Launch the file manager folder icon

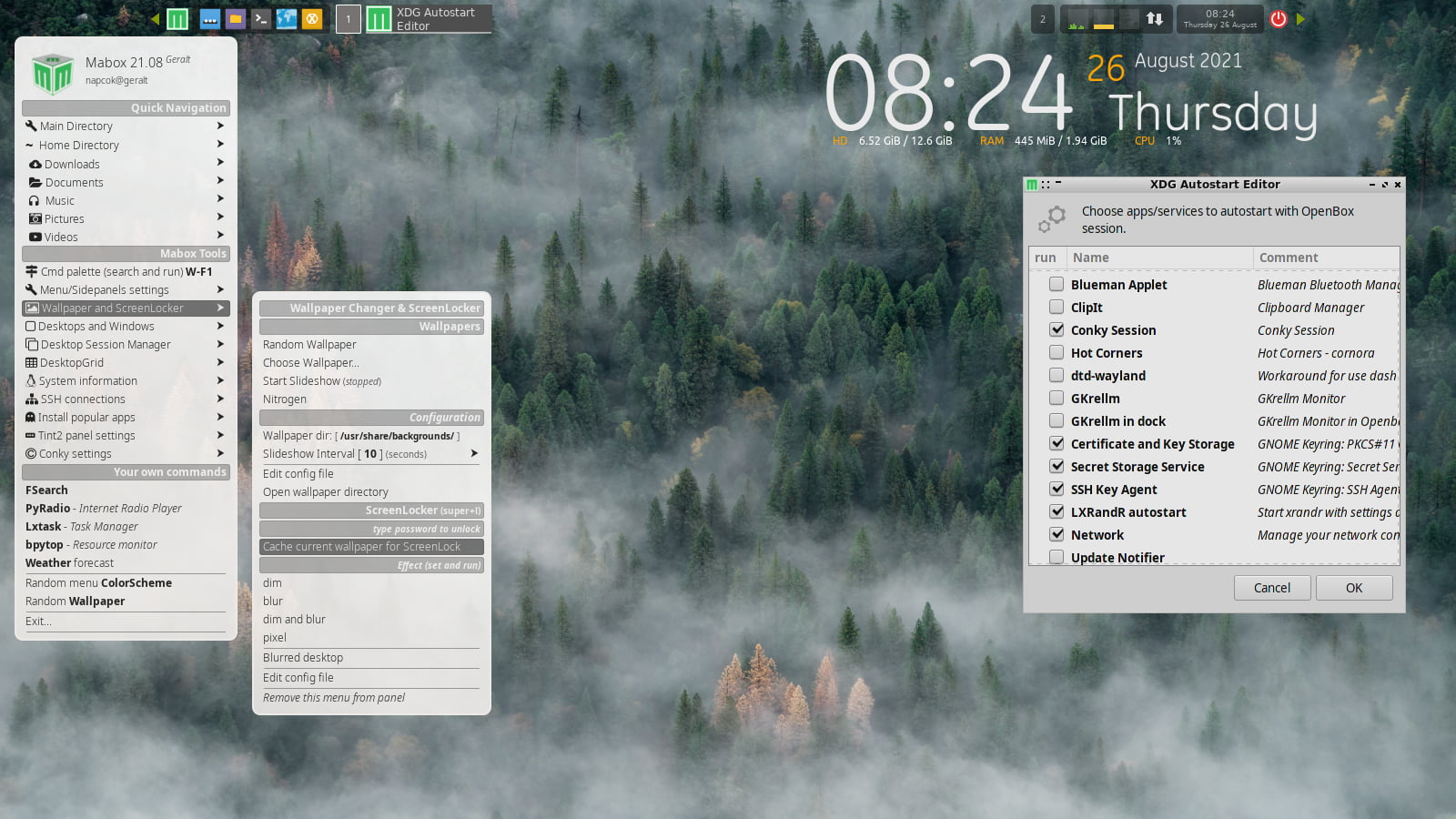[236, 19]
